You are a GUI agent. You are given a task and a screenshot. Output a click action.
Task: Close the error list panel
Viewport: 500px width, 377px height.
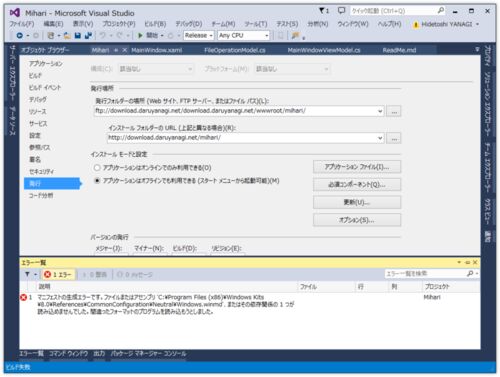click(x=475, y=262)
